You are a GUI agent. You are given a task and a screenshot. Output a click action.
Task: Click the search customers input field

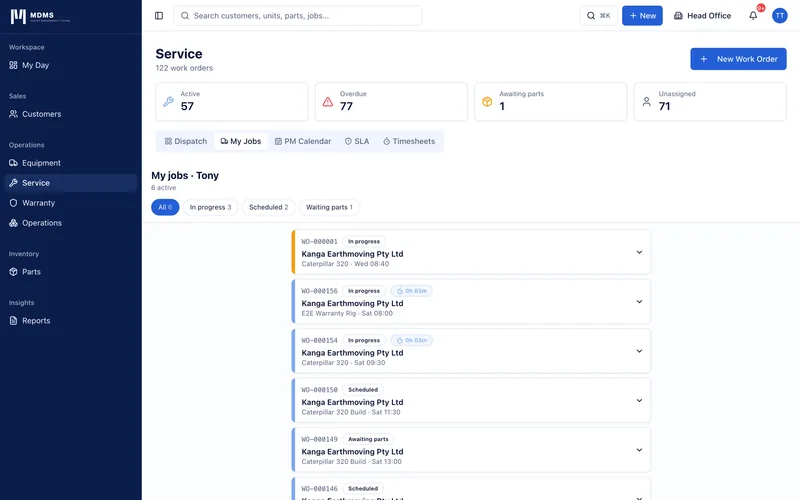pos(297,16)
